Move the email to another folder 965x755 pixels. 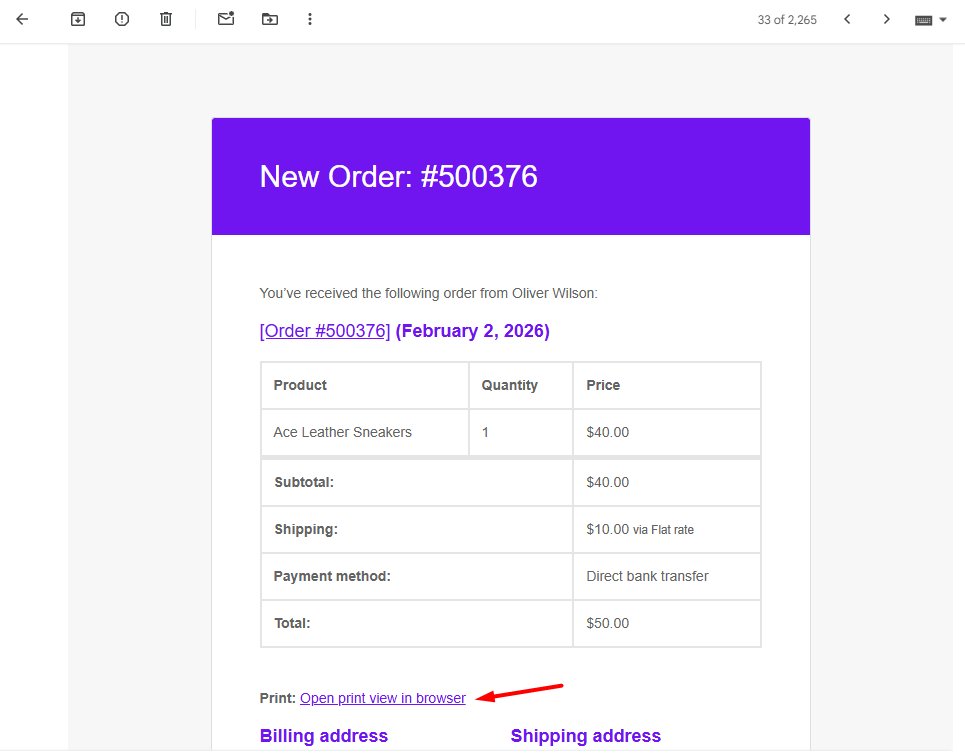point(269,19)
